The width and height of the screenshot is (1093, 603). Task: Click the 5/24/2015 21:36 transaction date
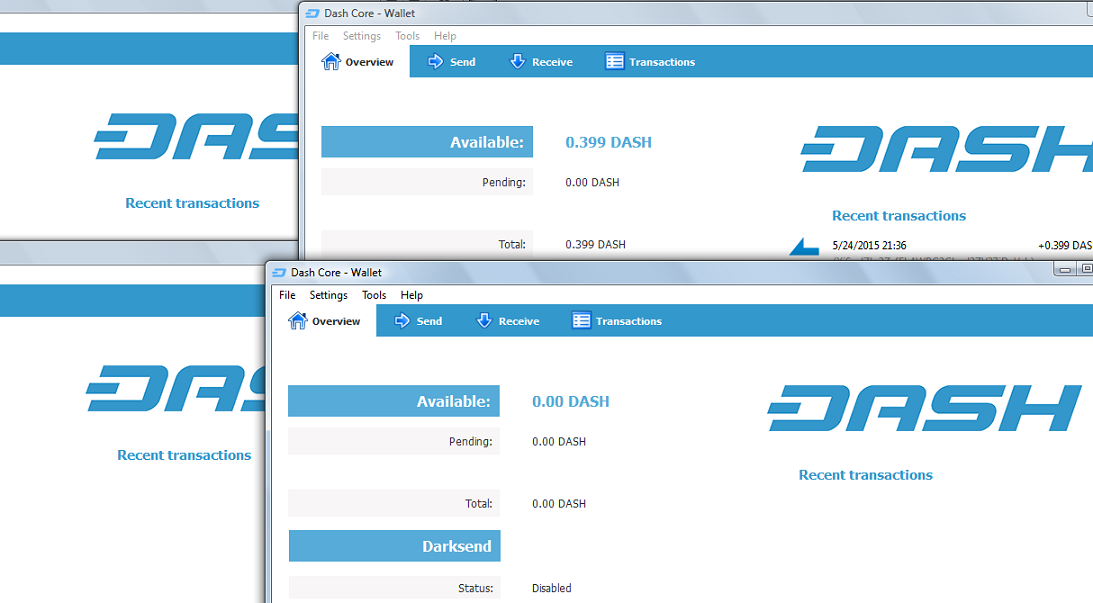tap(869, 245)
